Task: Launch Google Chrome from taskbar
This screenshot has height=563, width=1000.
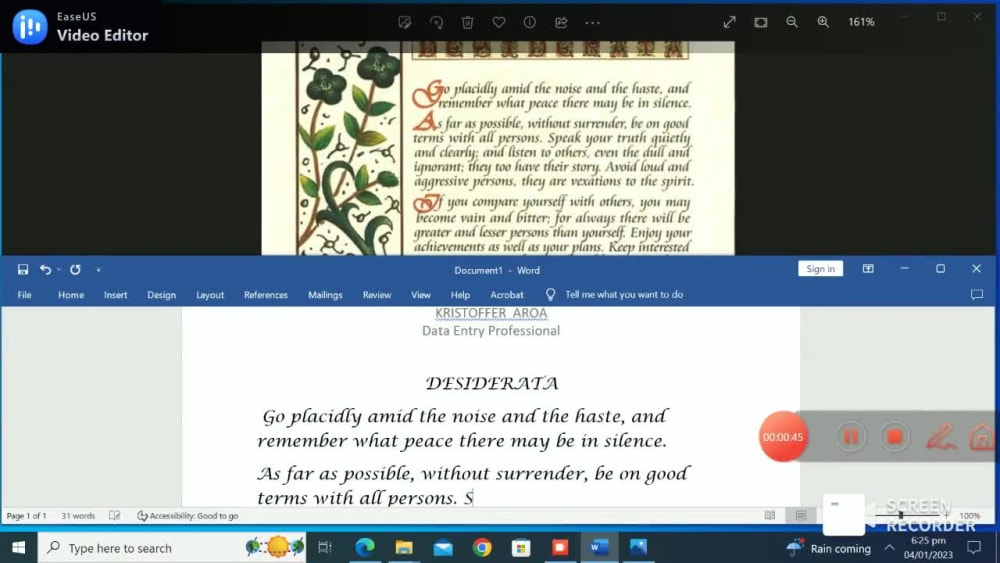Action: pyautogui.click(x=482, y=548)
